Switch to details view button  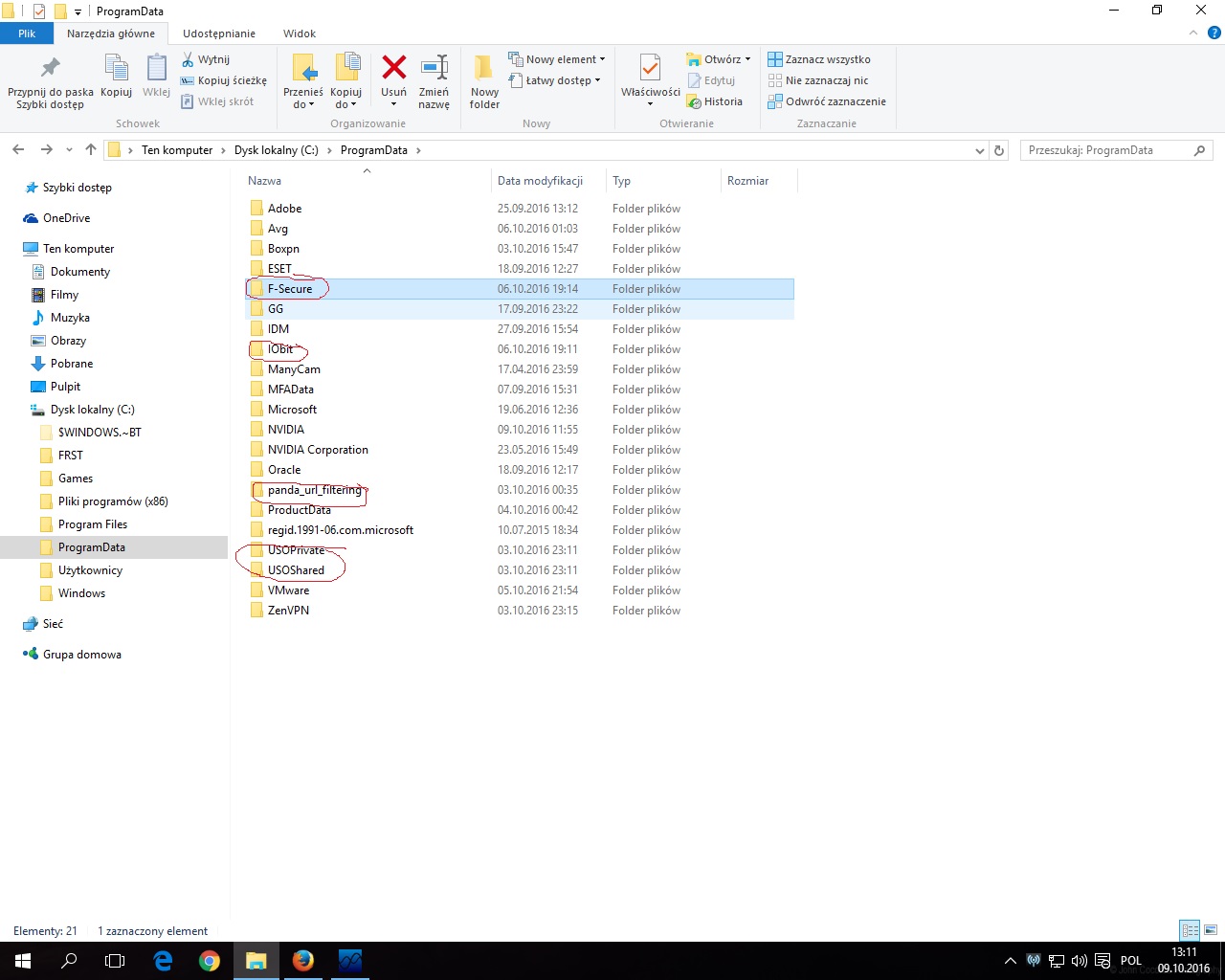pyautogui.click(x=1190, y=930)
